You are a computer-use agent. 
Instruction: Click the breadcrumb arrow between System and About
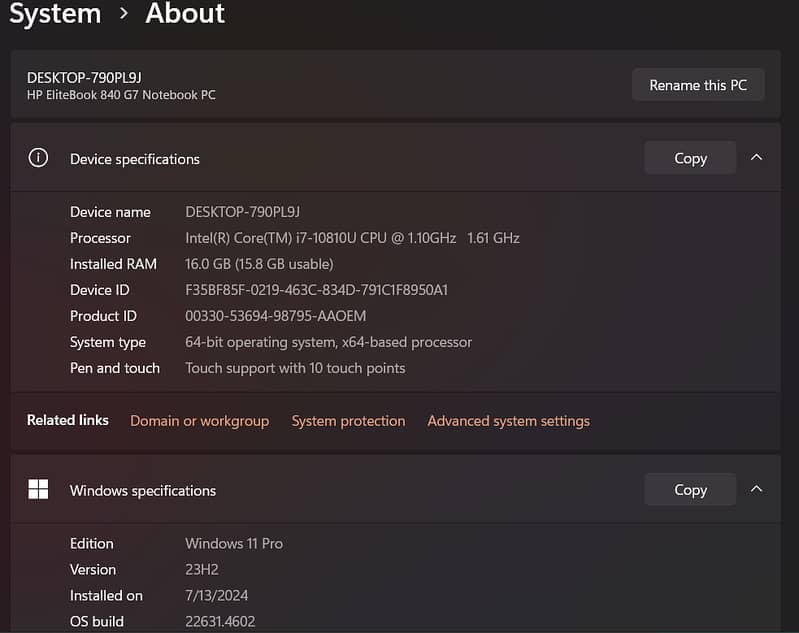click(124, 14)
